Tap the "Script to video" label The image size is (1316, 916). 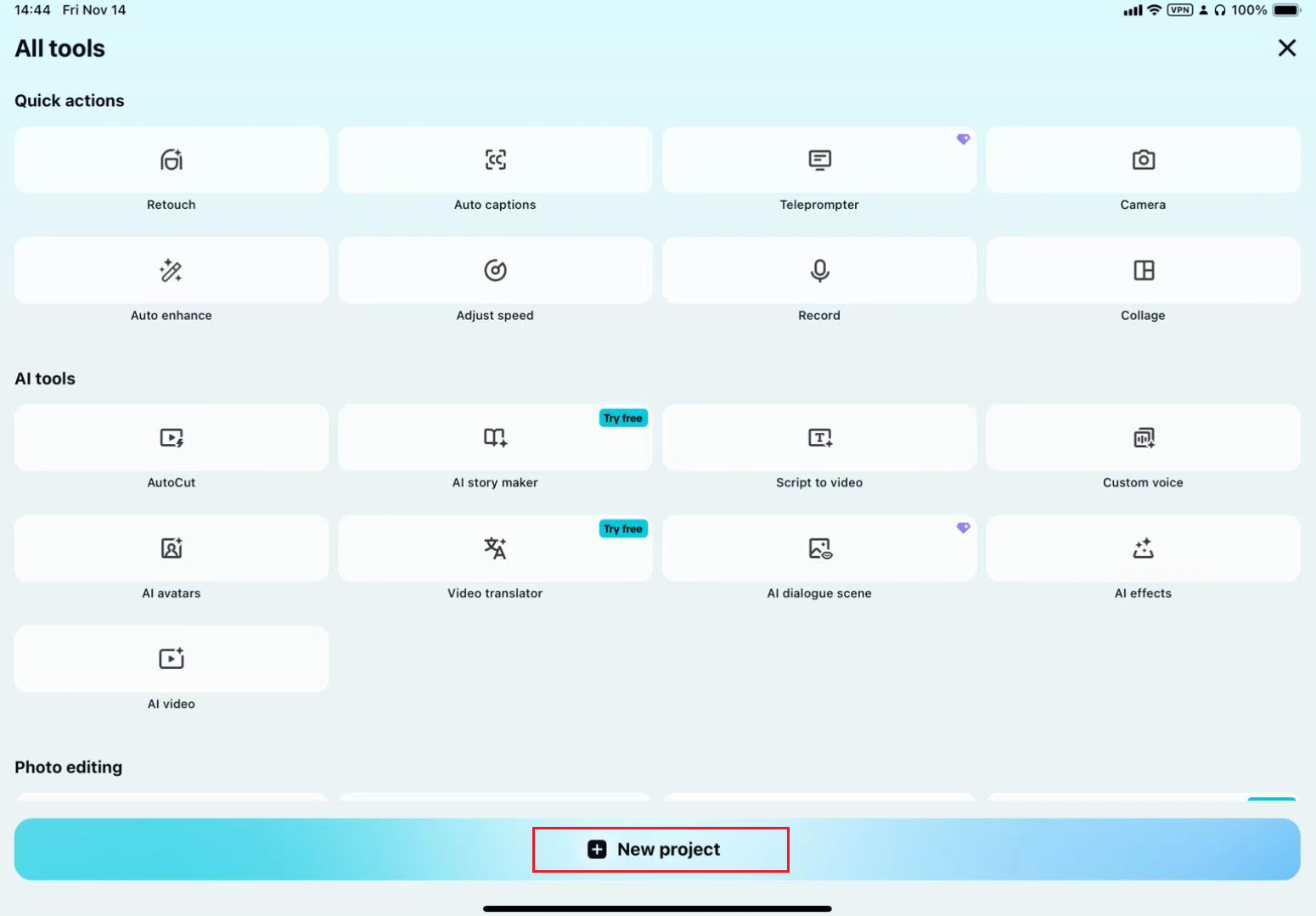pos(819,483)
